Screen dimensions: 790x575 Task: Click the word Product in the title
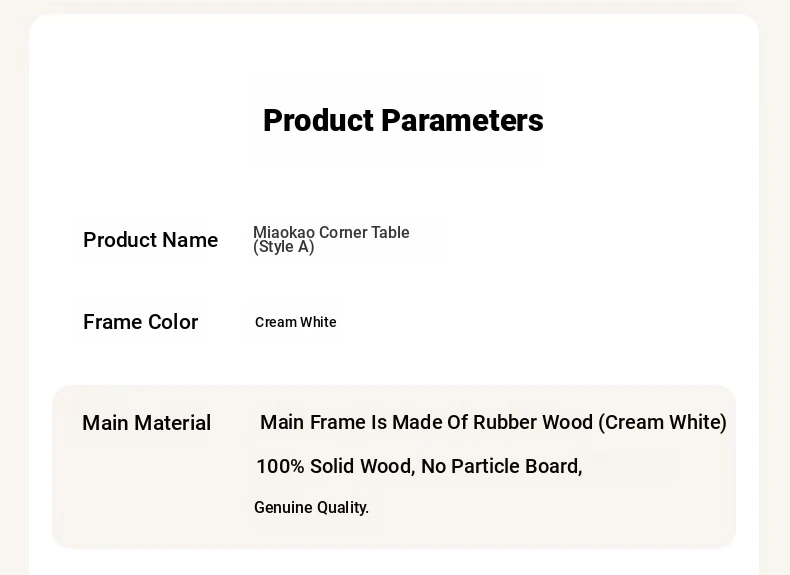318,120
